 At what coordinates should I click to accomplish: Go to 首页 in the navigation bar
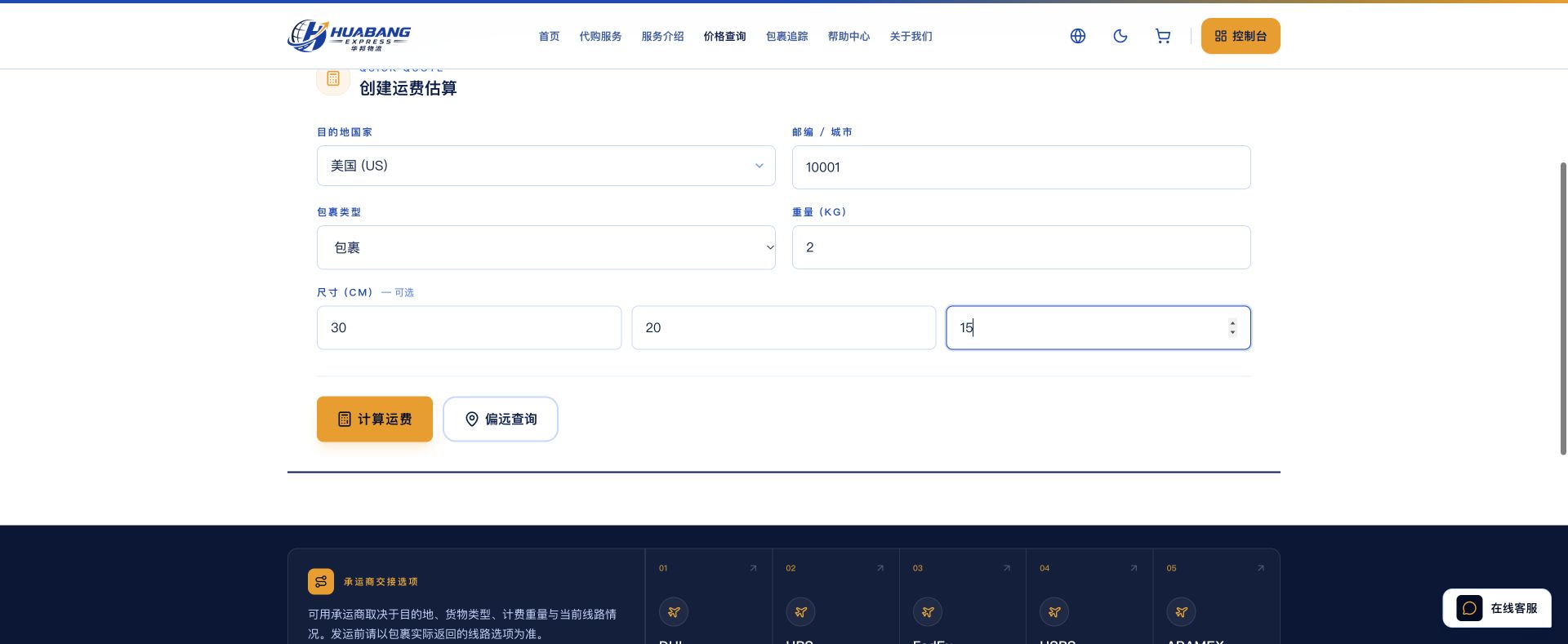click(549, 36)
